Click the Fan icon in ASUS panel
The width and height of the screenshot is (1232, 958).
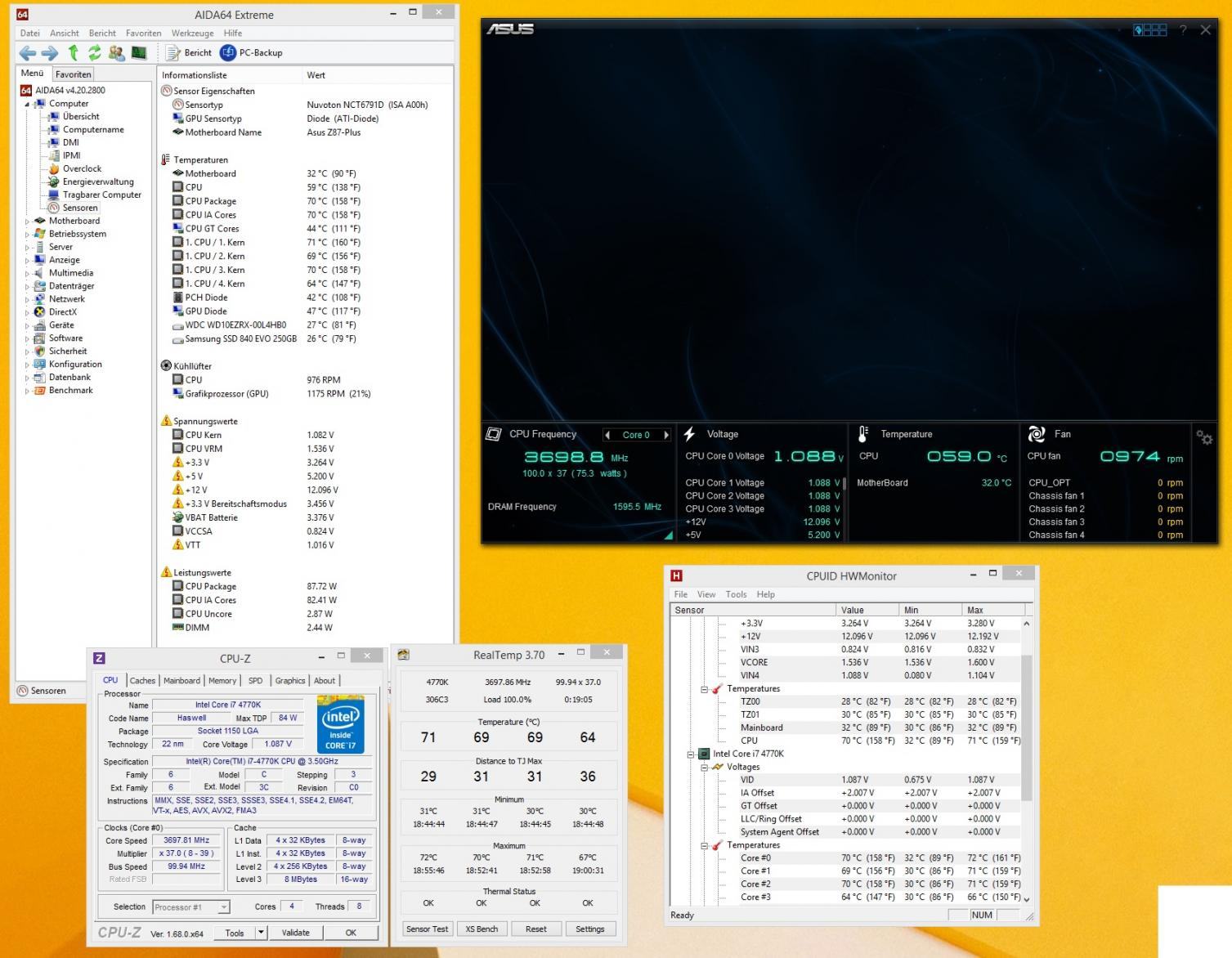pyautogui.click(x=1037, y=434)
